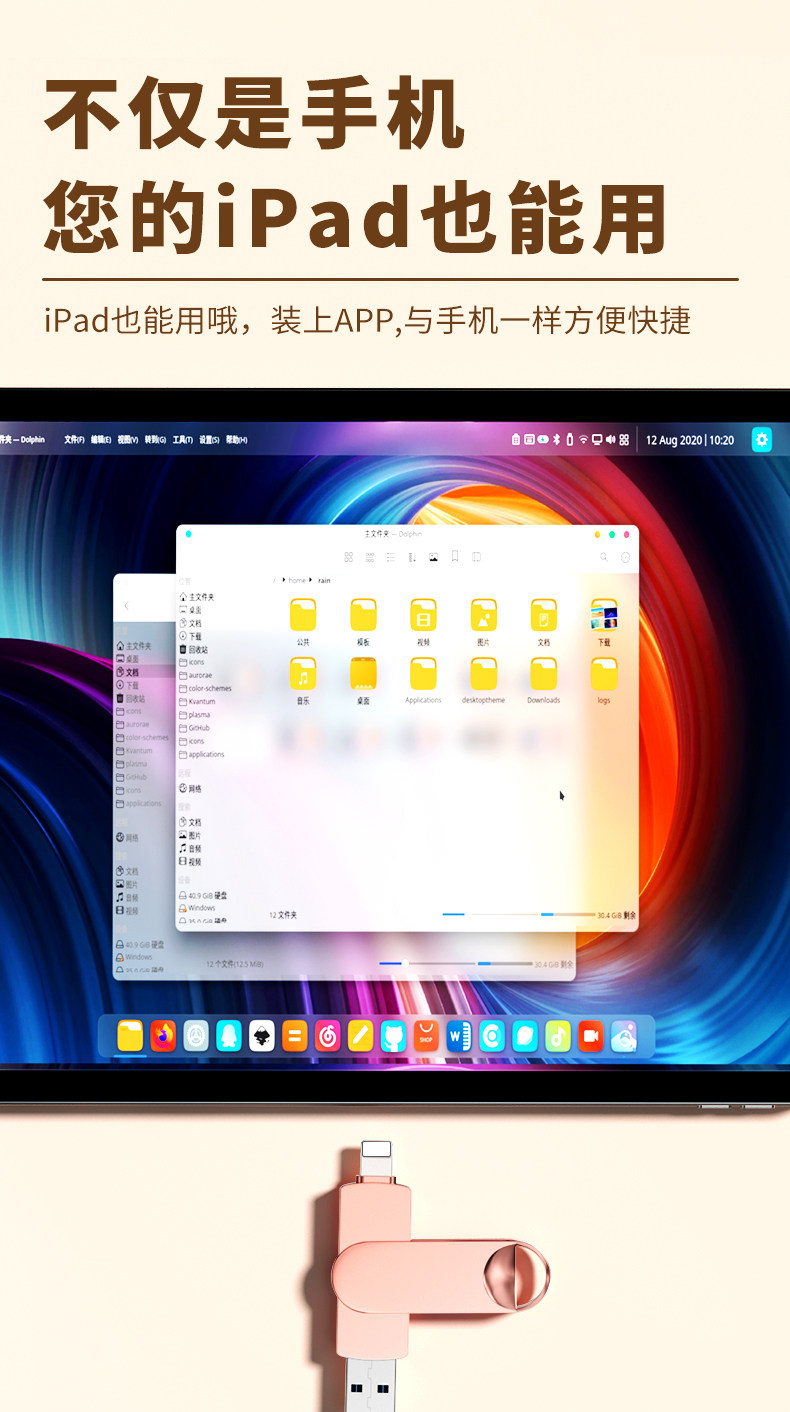Open the yellow pencil notes app in dock

point(360,1036)
